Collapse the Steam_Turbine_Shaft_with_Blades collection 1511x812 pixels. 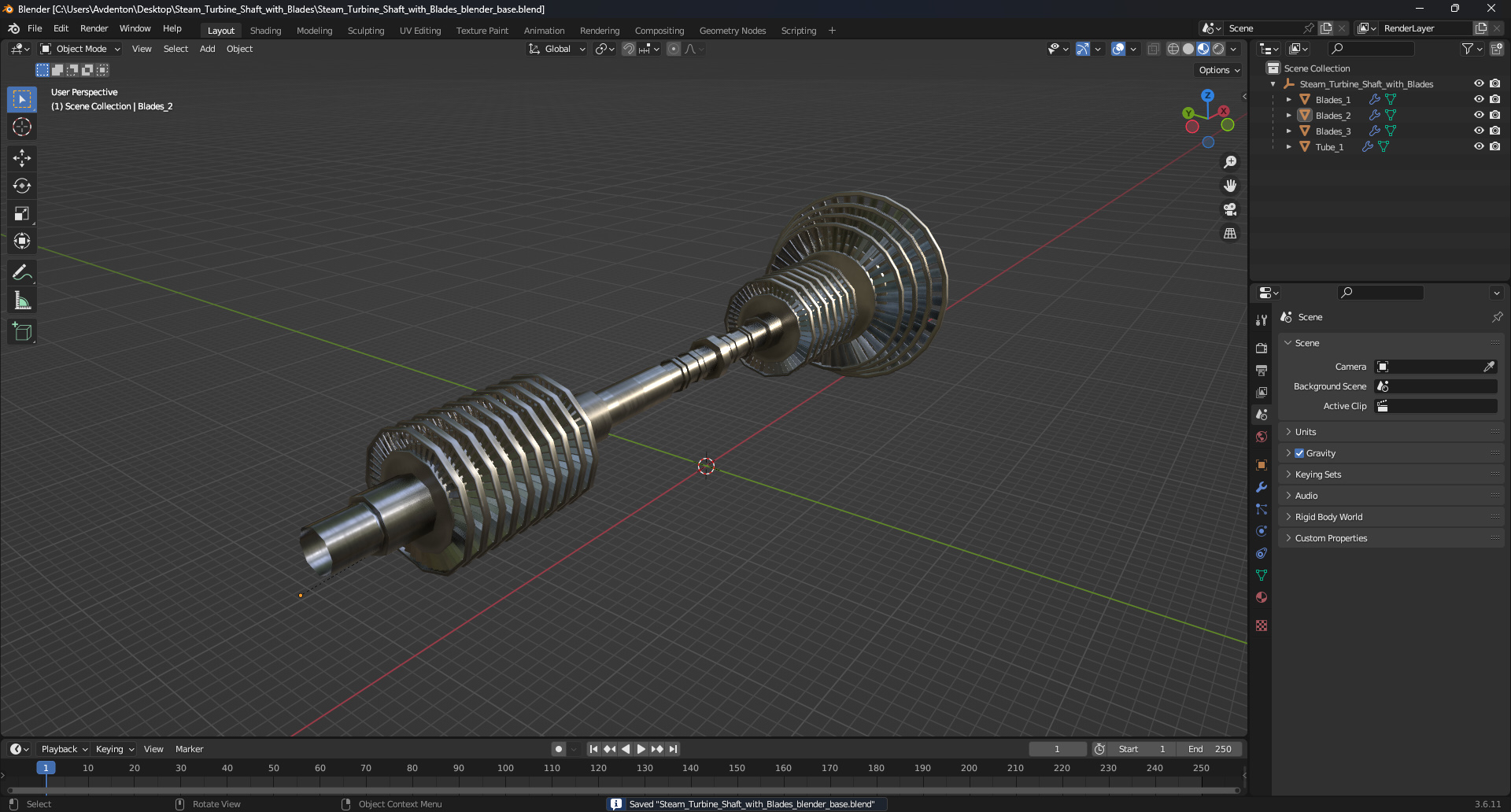1273,84
